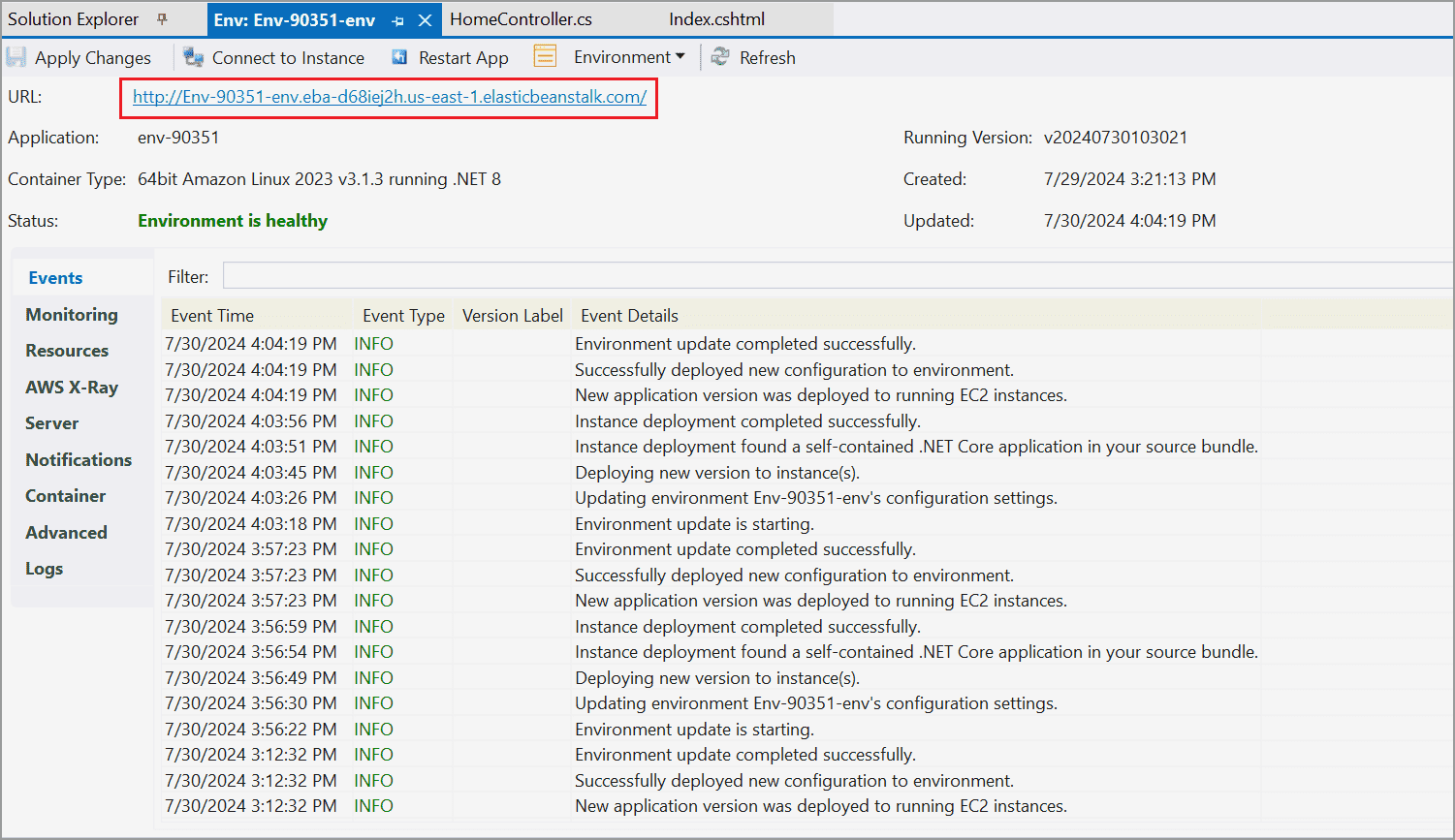Open the Logs section
Viewport: 1455px width, 840px height.
coord(44,568)
